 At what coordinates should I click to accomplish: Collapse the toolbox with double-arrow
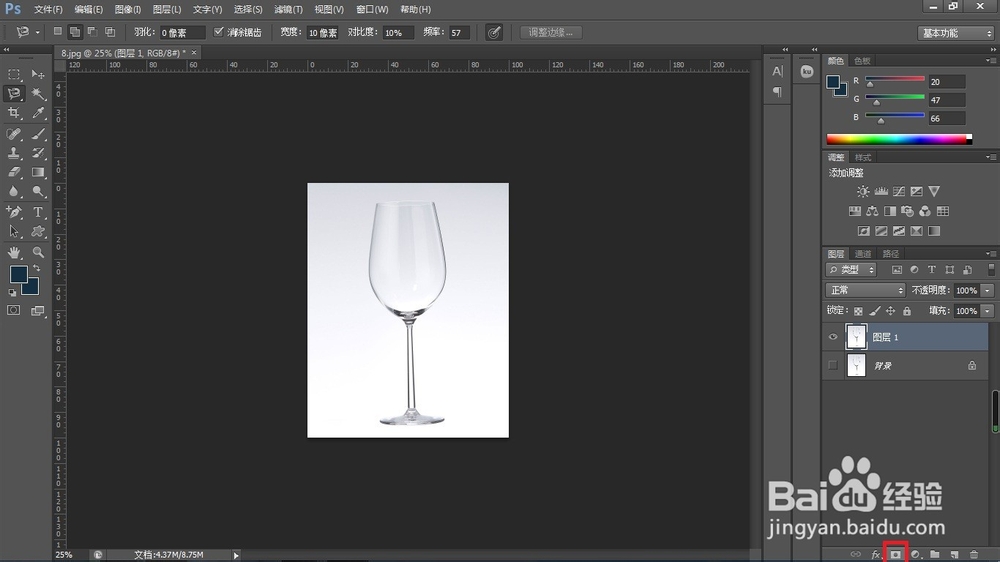coord(6,49)
